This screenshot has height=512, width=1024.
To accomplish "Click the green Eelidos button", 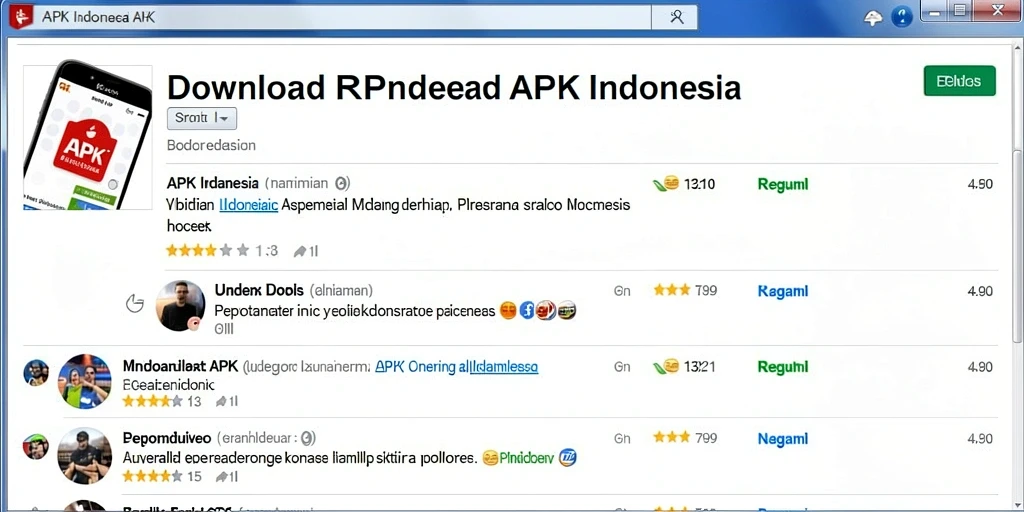I will [959, 81].
